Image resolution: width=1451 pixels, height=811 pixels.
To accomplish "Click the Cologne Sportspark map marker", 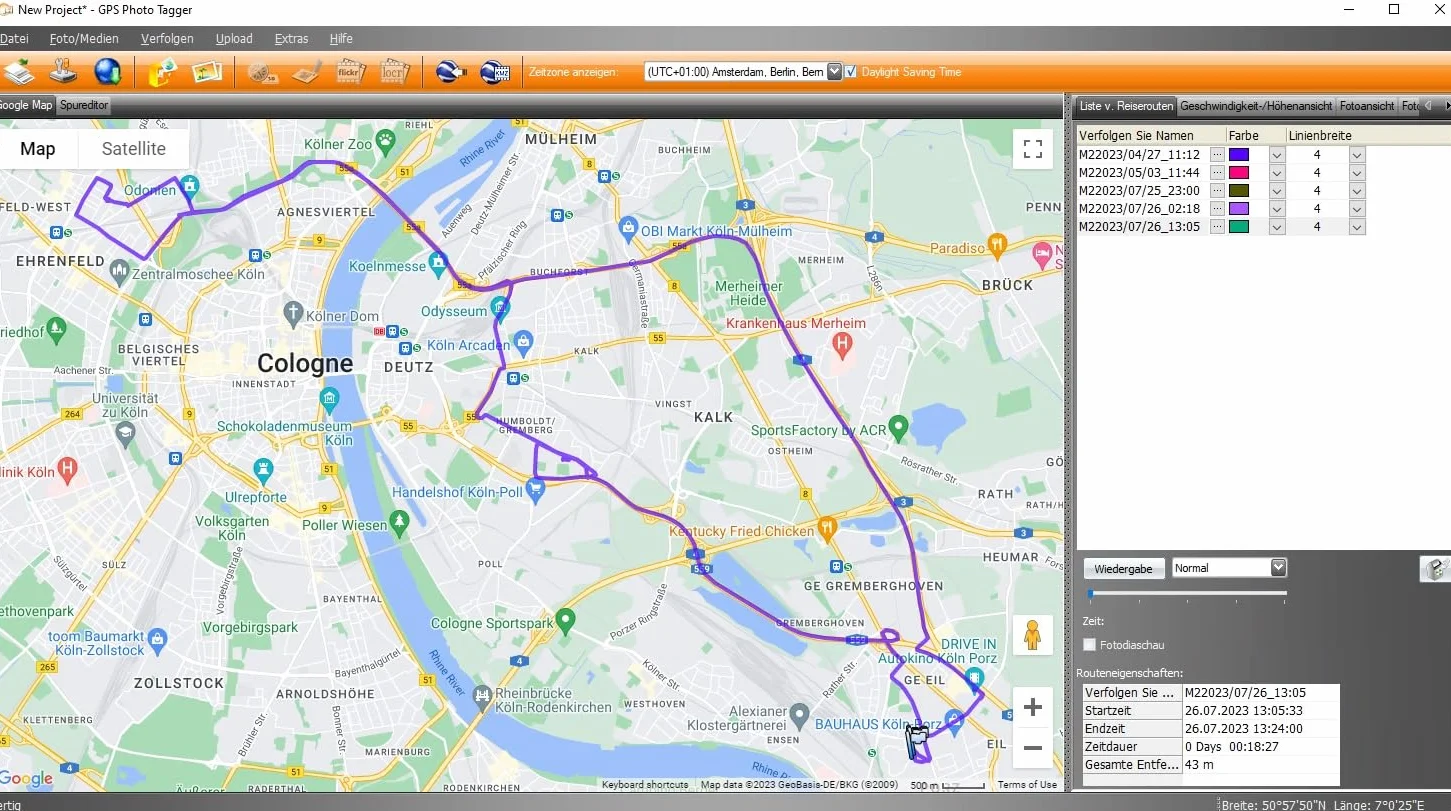I will click(x=566, y=622).
